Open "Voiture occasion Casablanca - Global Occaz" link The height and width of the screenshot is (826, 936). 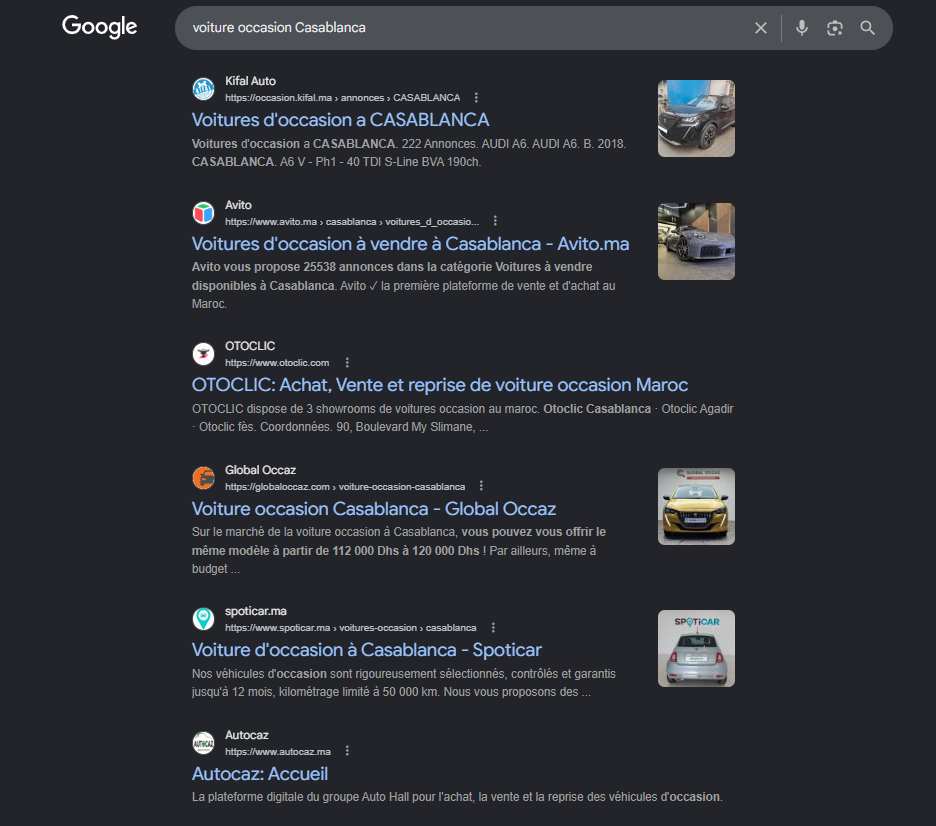[x=373, y=509]
